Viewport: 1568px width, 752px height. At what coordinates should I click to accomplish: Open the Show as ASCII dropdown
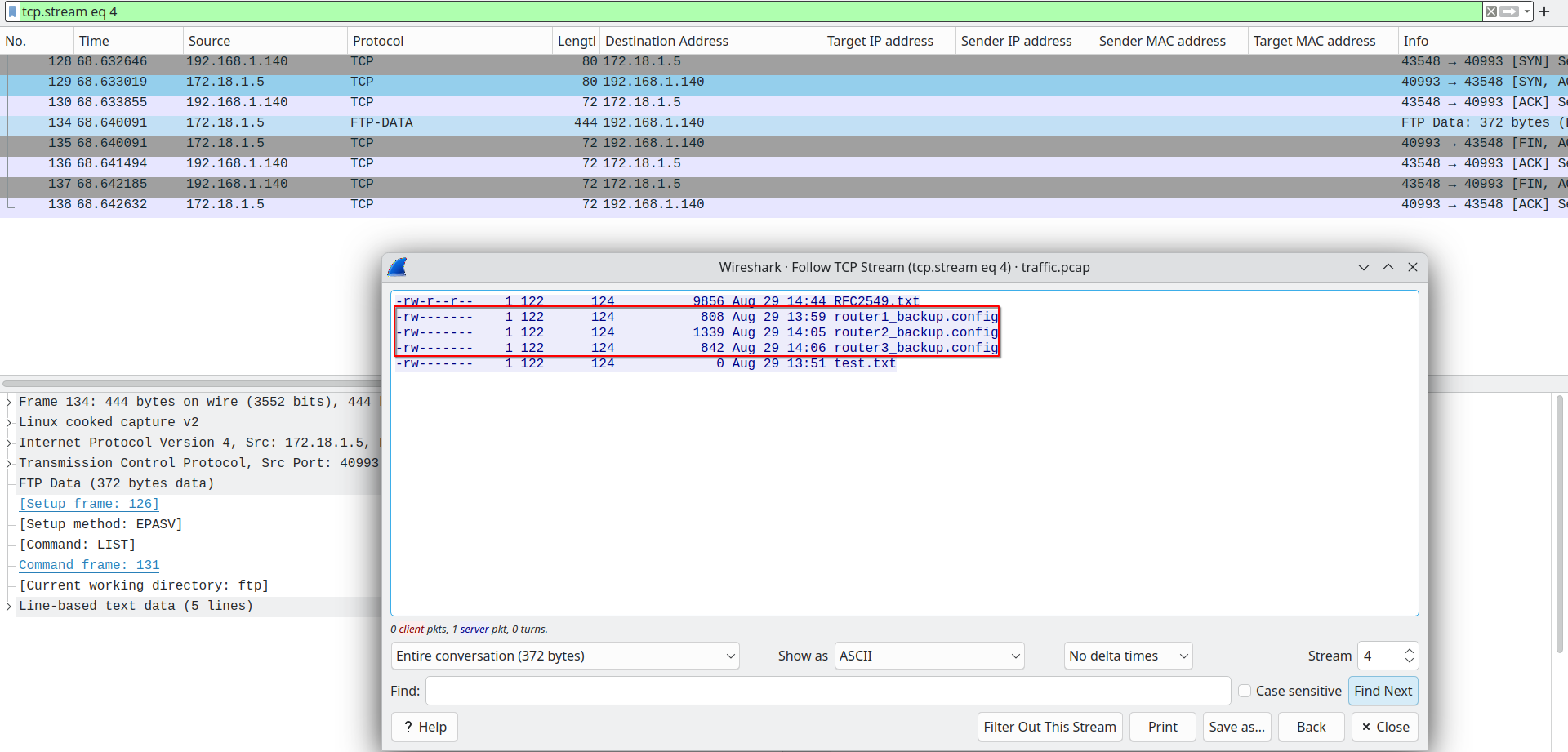point(929,656)
